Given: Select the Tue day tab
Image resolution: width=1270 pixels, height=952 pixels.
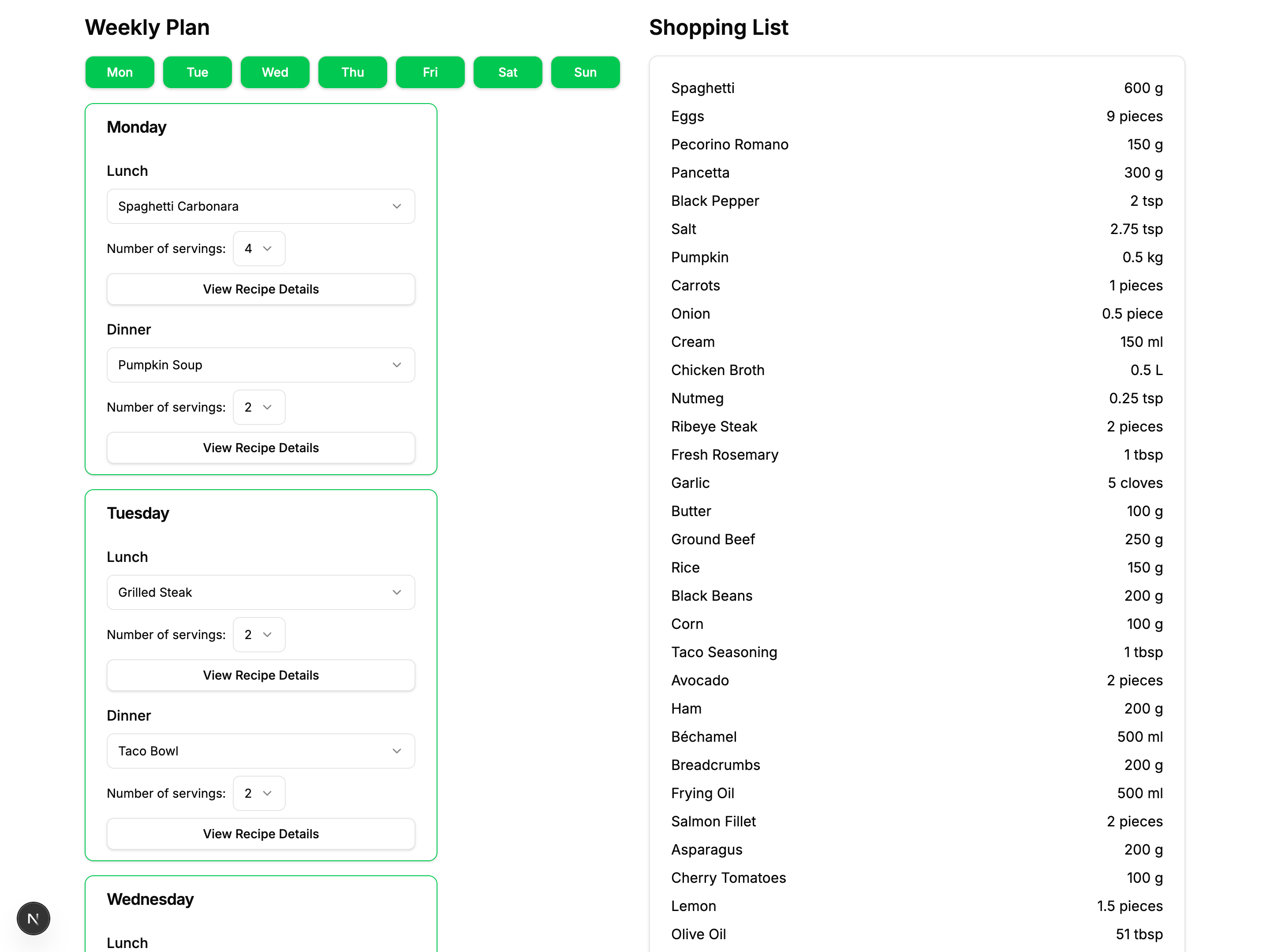Looking at the screenshot, I should point(198,72).
